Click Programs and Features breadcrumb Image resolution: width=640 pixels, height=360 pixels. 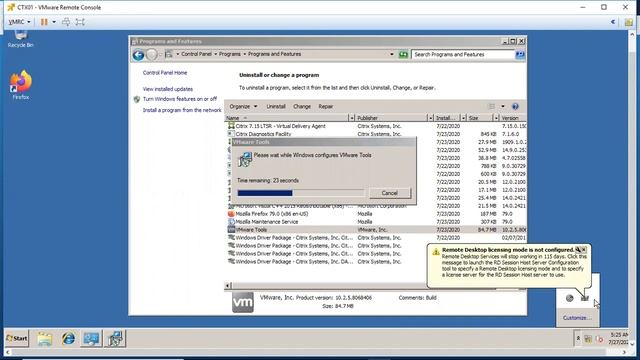tap(274, 54)
